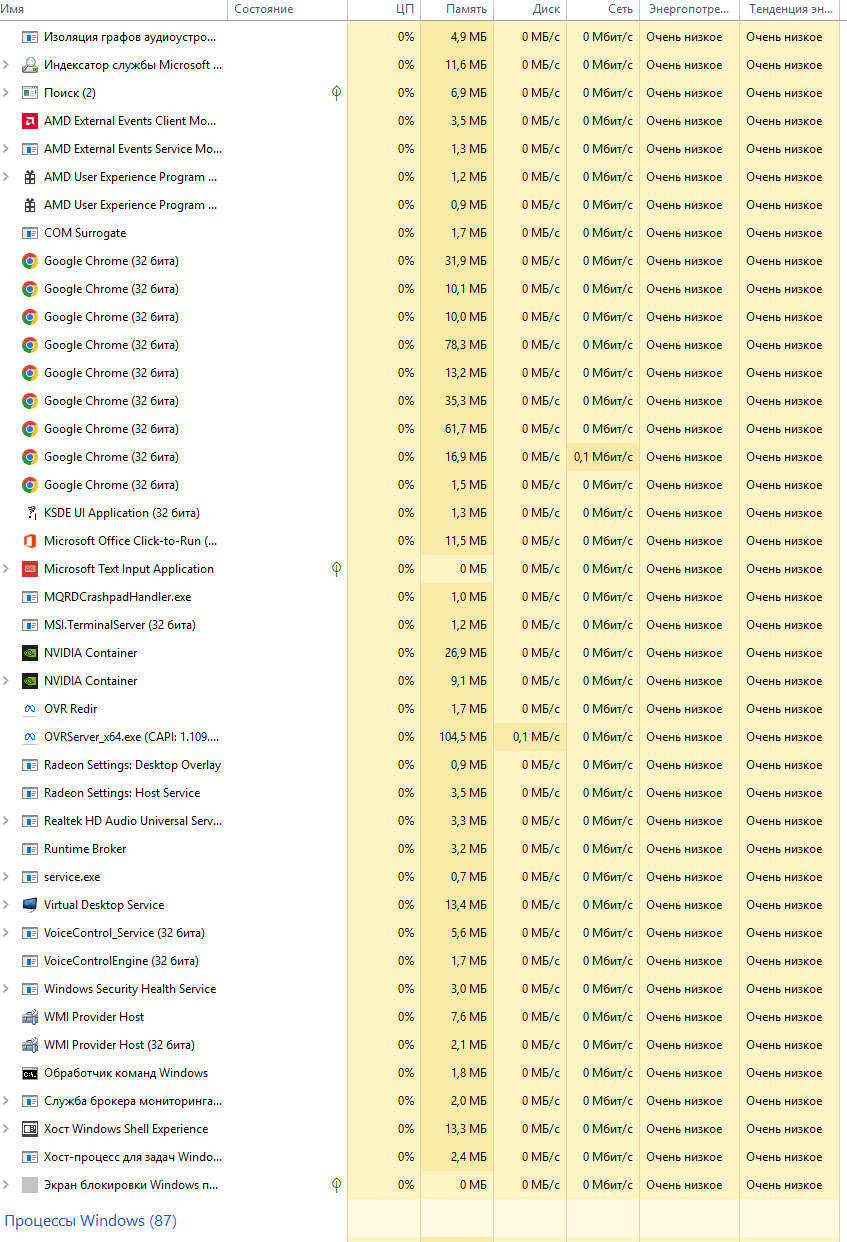The image size is (847, 1242).
Task: Sort by the Состояние column header
Action: click(x=289, y=9)
